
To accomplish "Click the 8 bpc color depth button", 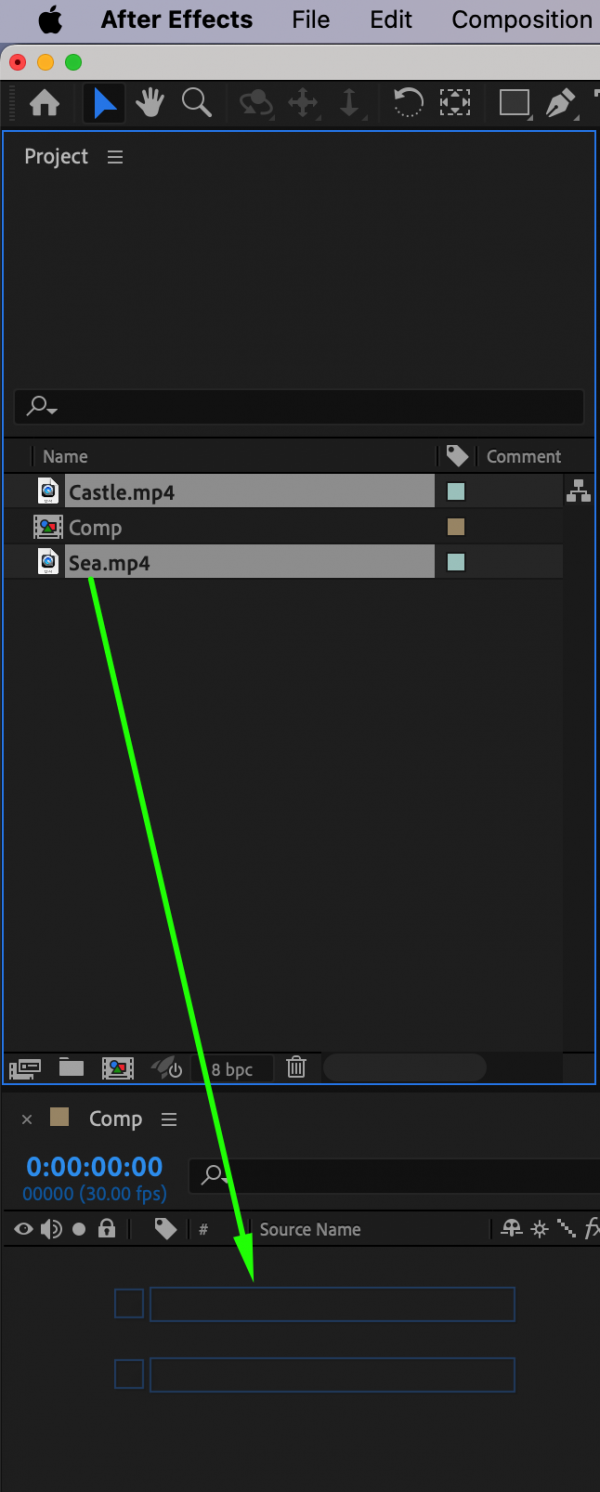I will tap(232, 1069).
